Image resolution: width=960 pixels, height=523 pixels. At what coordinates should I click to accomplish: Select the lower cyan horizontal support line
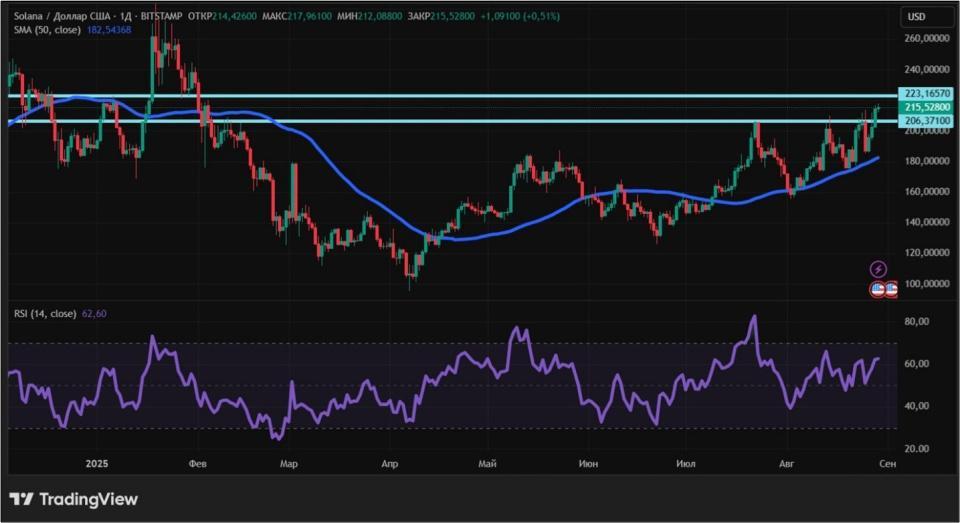coord(453,121)
